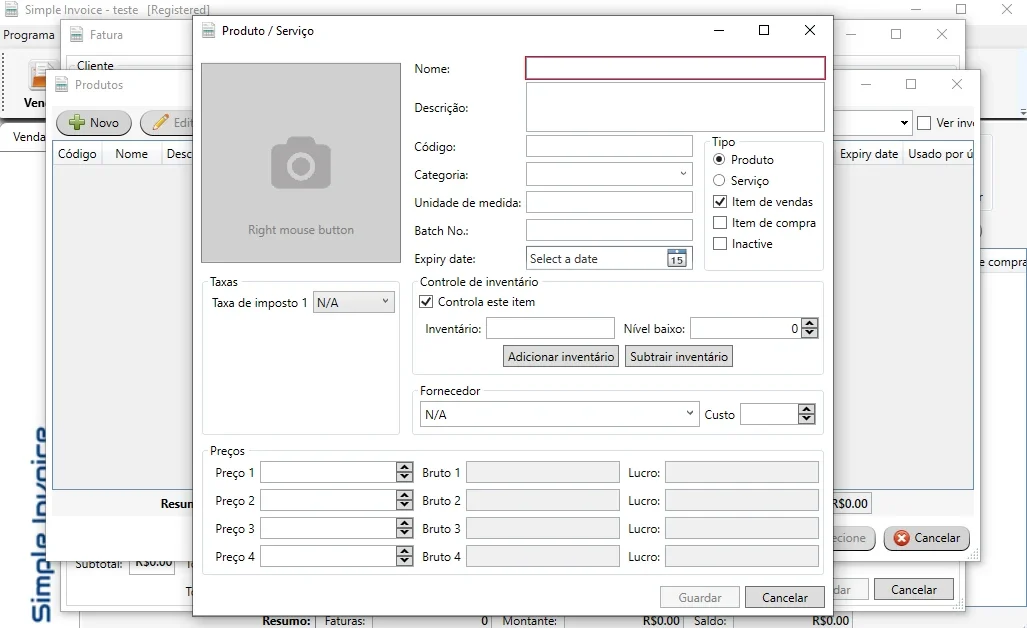
Task: Toggle Controla este item checkbox
Action: 426,302
